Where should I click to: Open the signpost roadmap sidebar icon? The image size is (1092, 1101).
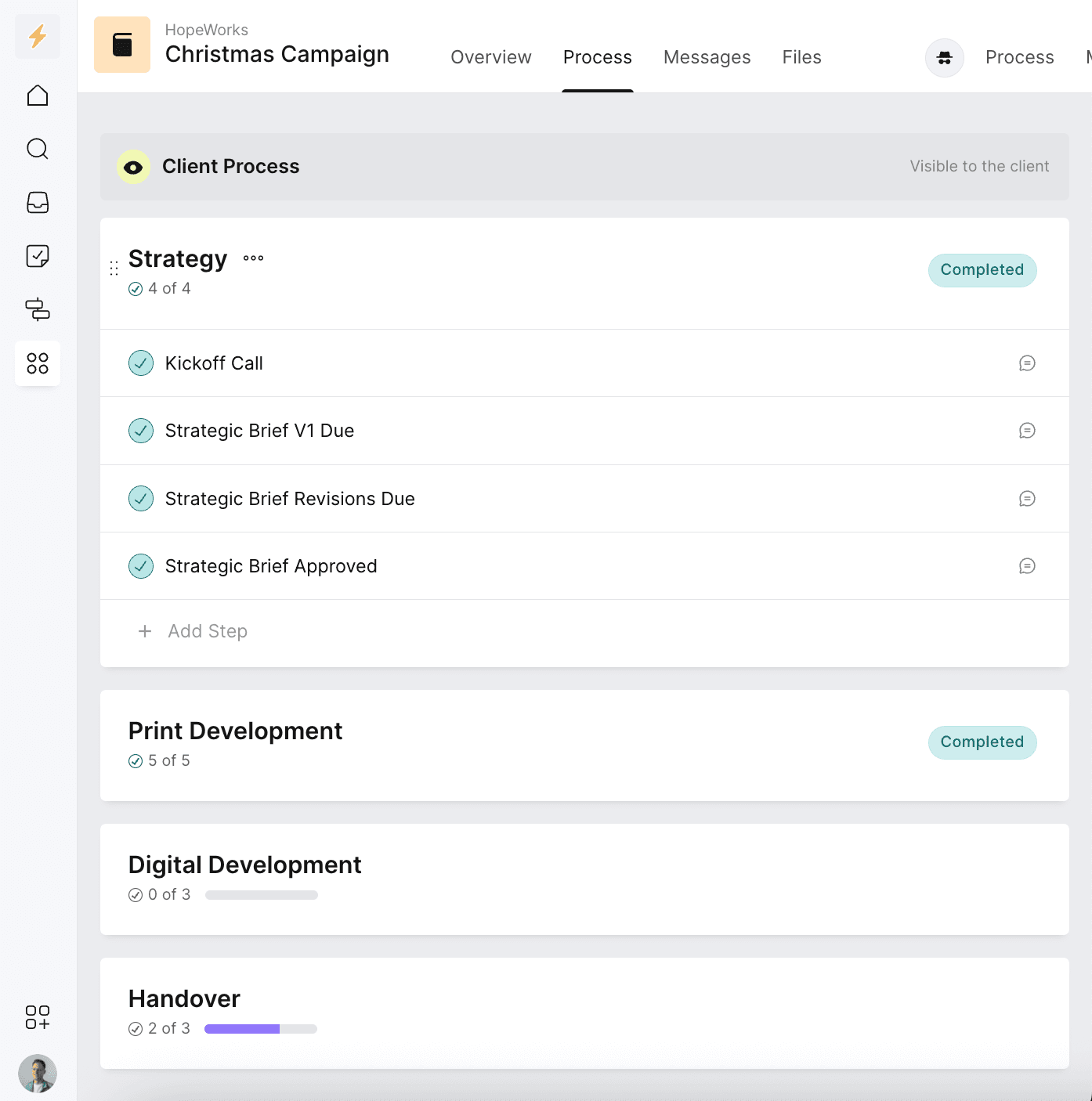(38, 309)
